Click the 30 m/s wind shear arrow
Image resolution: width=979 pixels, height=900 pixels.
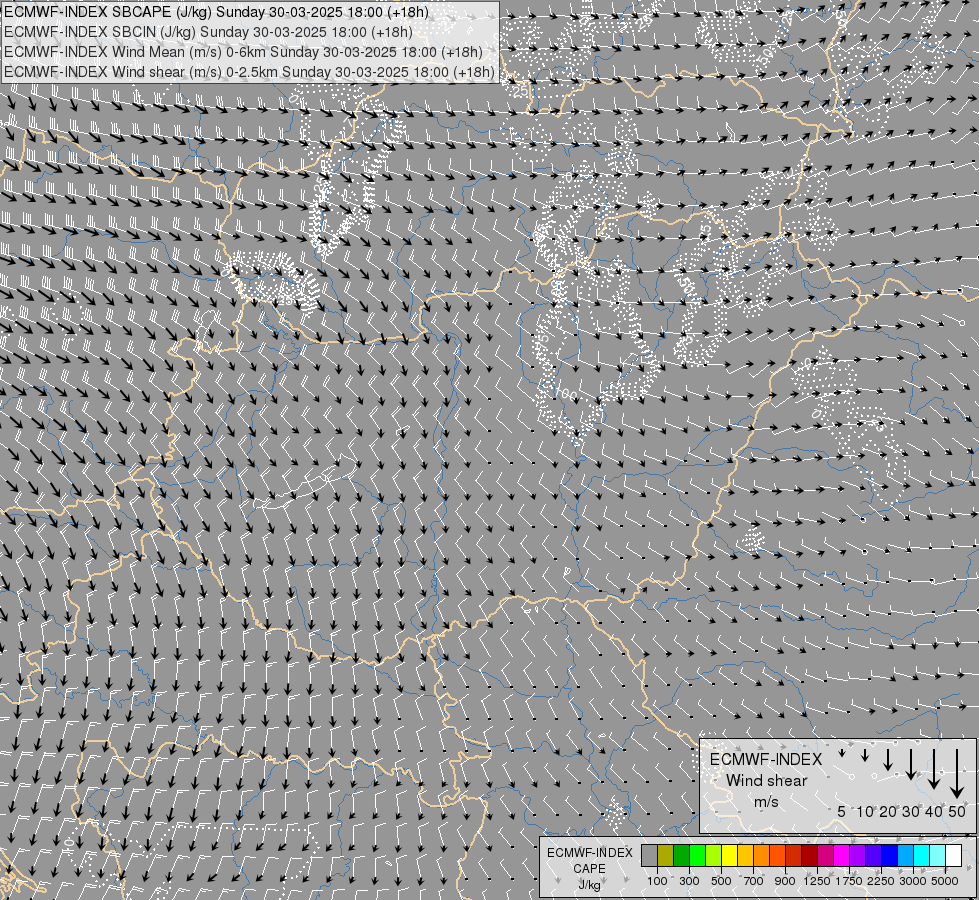(911, 764)
